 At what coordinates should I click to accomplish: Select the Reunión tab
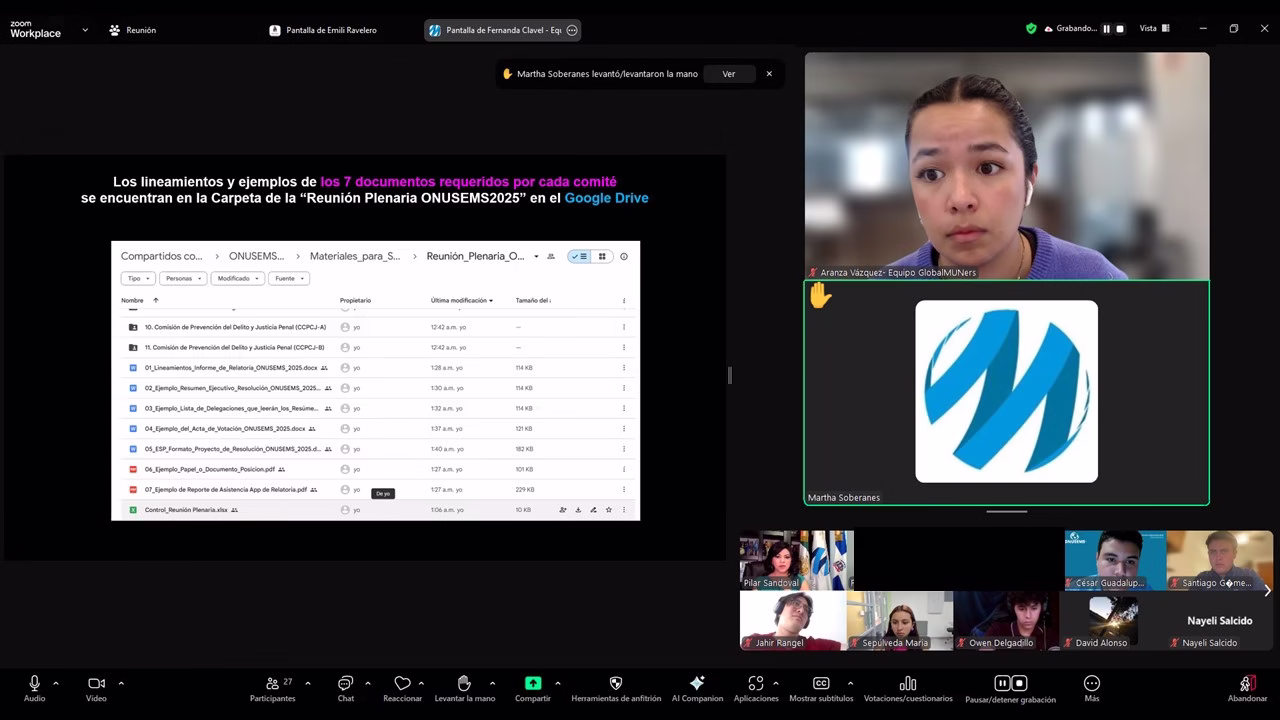point(132,30)
